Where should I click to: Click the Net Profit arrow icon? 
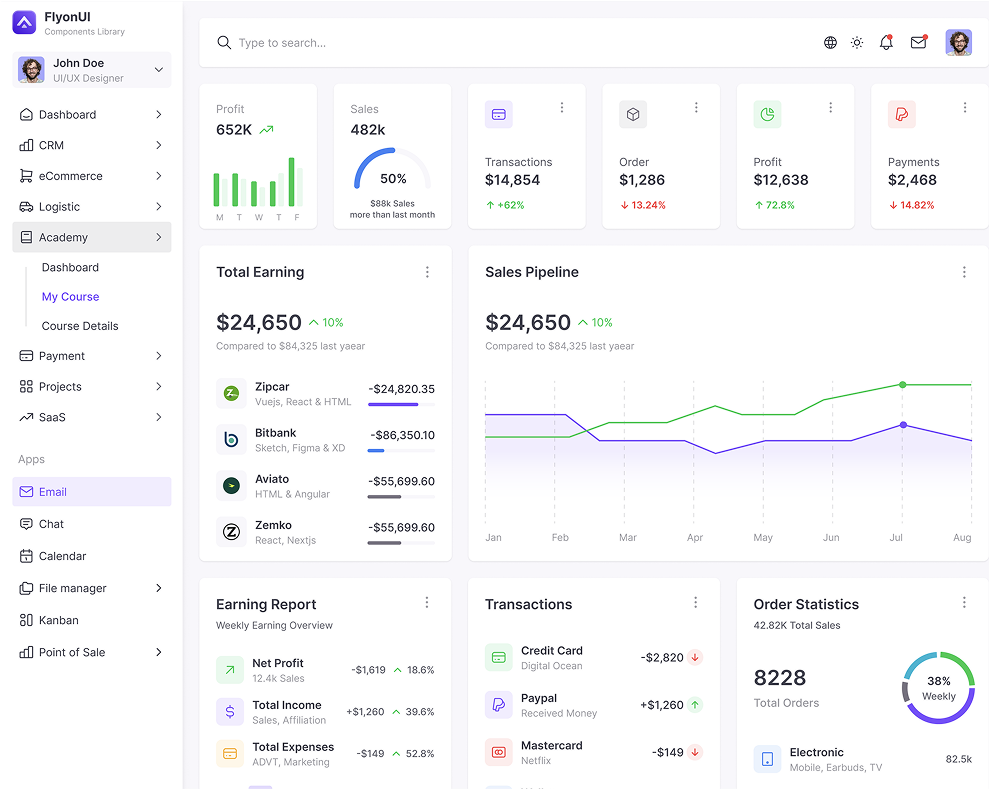click(230, 670)
